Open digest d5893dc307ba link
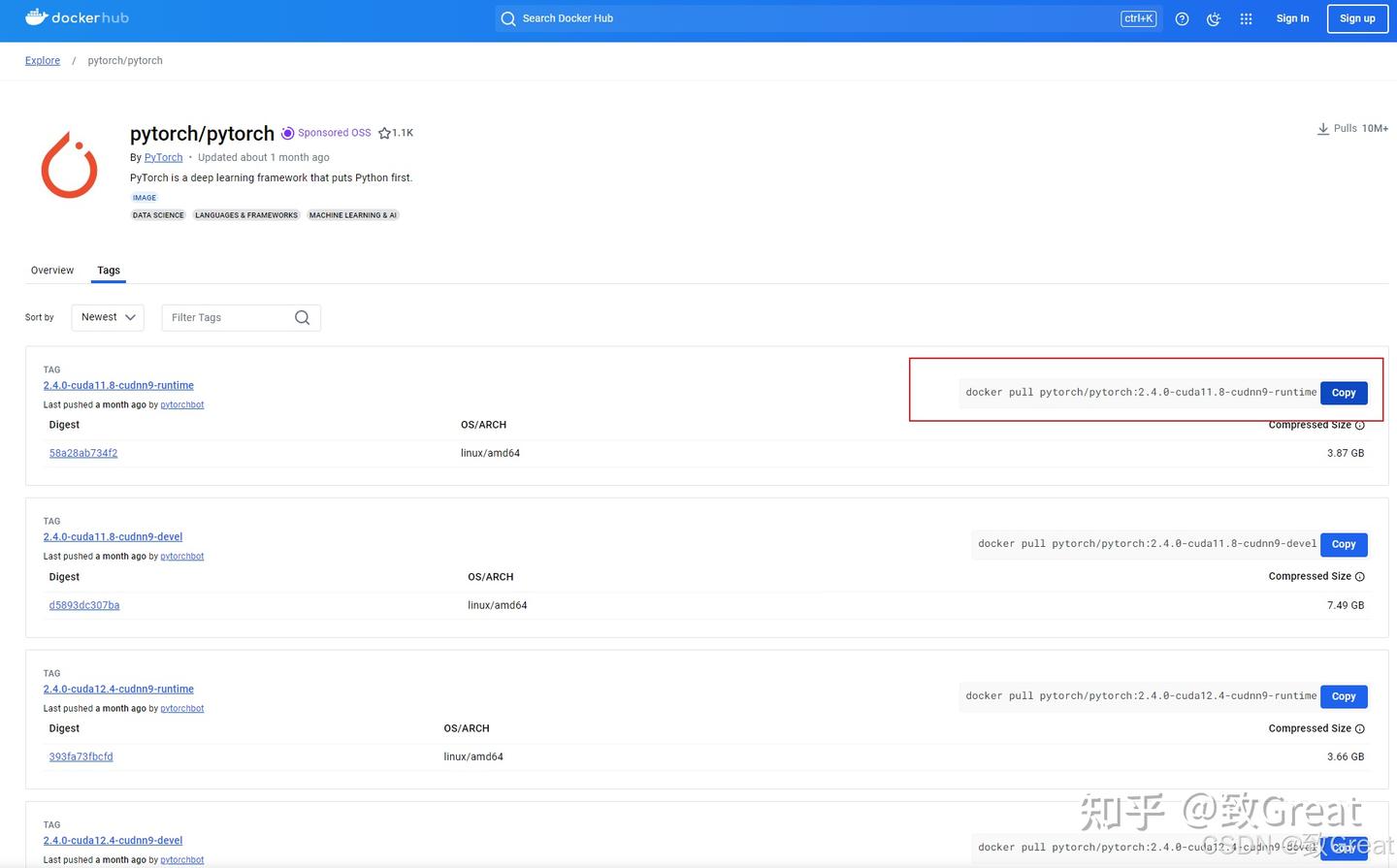This screenshot has width=1397, height=868. 84,605
